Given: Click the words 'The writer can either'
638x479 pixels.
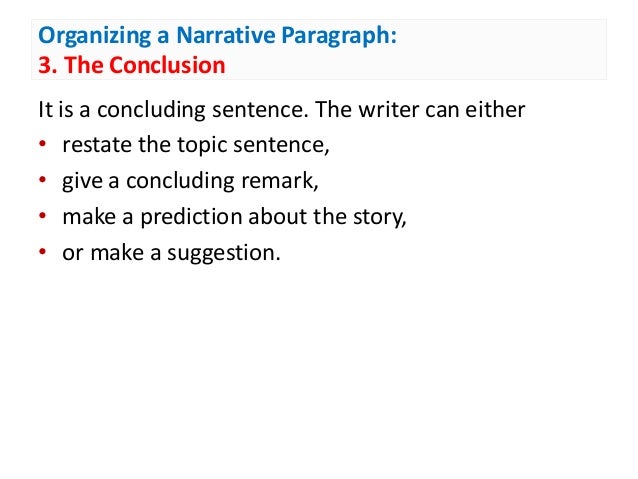Looking at the screenshot, I should [420, 109].
